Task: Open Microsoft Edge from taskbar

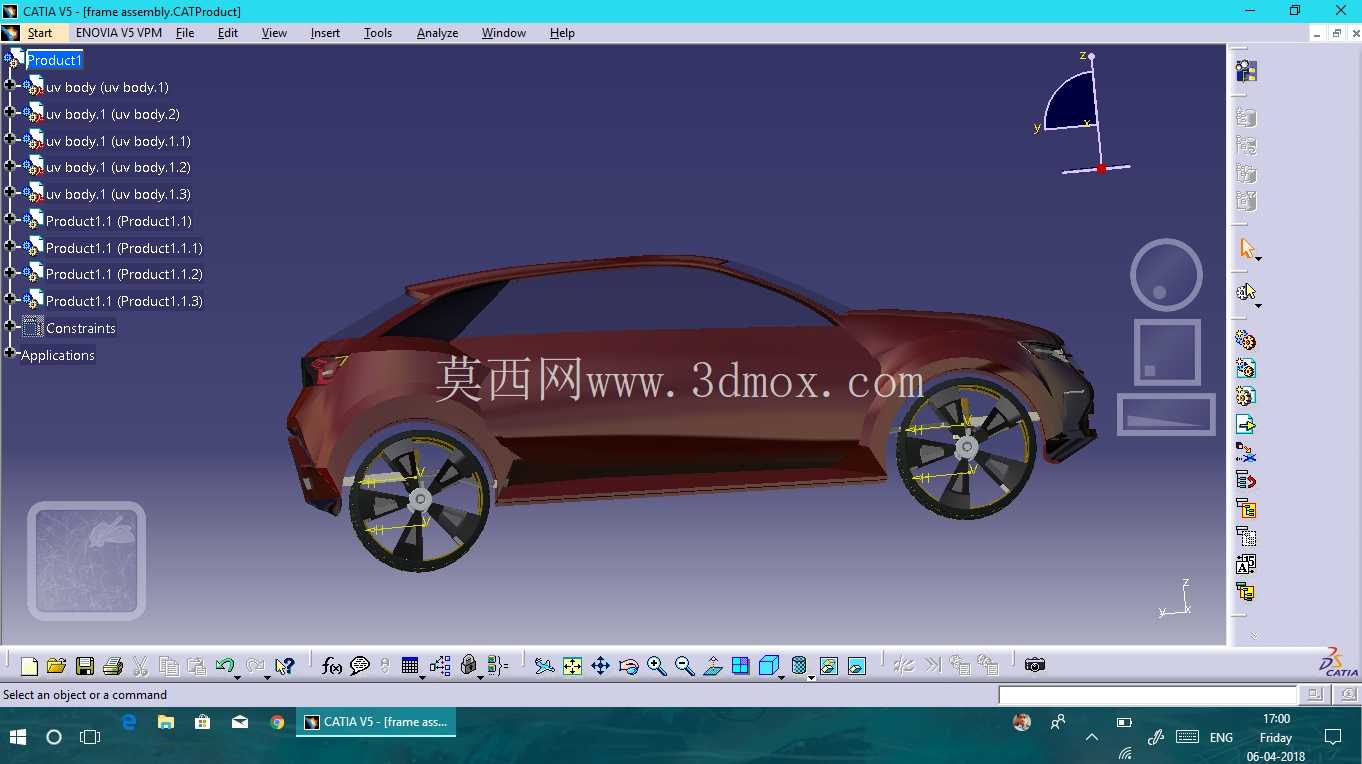Action: coord(128,722)
